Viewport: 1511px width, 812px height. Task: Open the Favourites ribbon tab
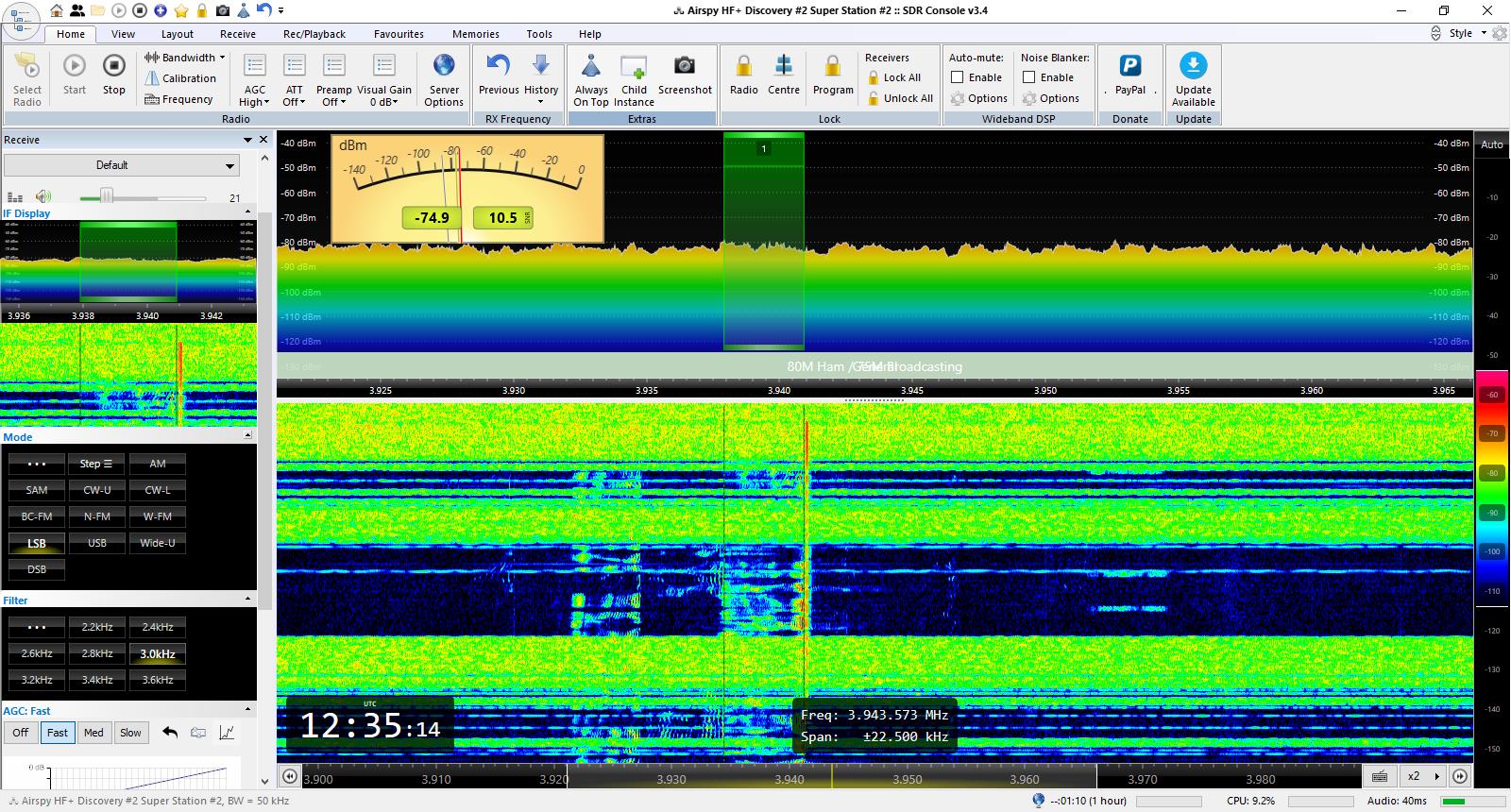pos(399,34)
